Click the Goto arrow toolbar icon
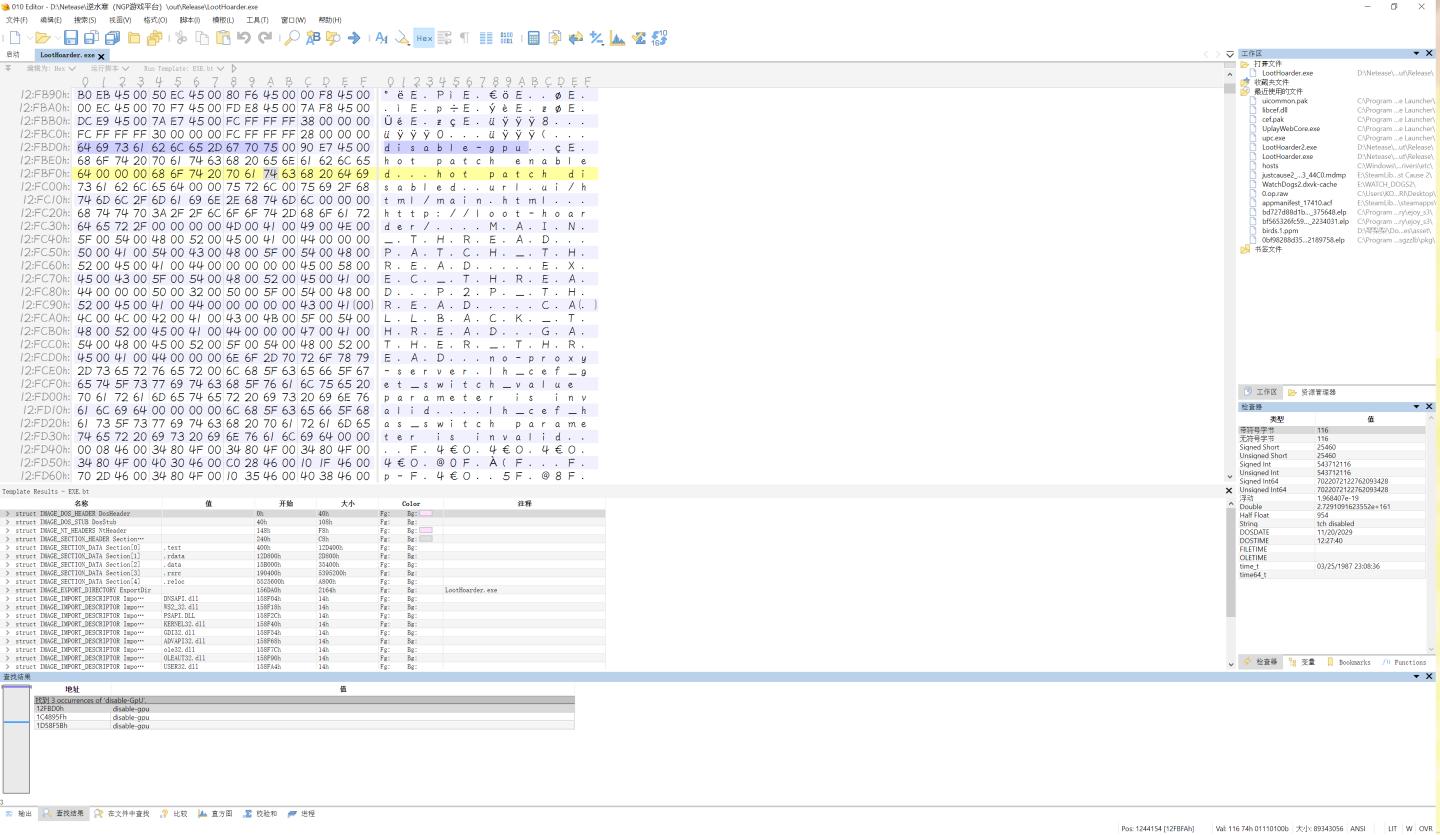 pos(354,38)
